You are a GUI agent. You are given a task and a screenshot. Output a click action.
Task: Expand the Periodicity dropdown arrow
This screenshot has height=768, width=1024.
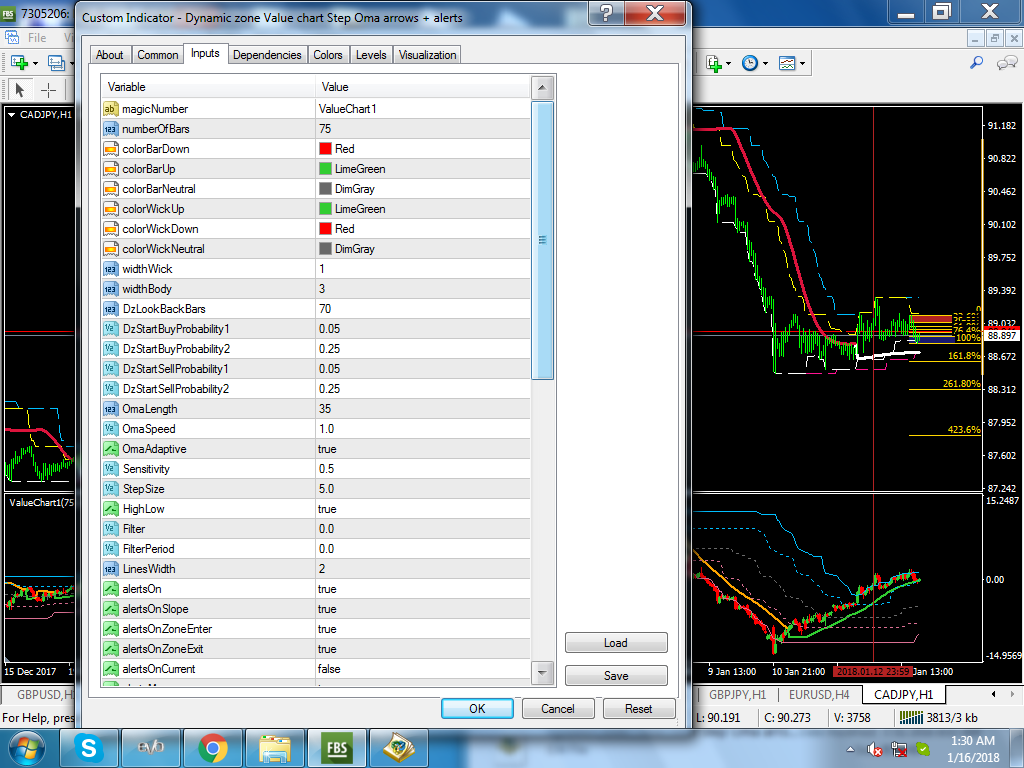pyautogui.click(x=766, y=63)
